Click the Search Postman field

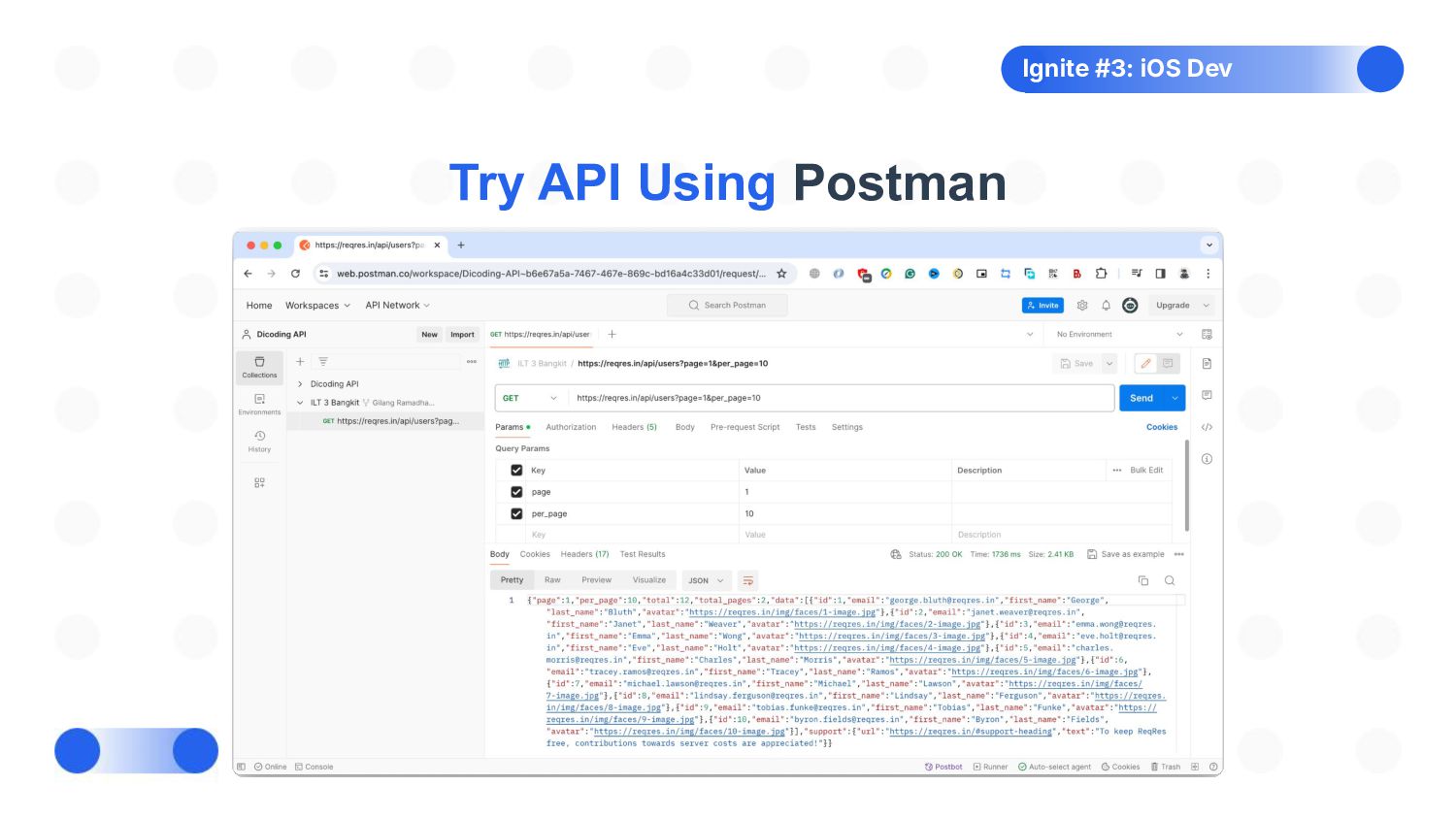coord(727,305)
